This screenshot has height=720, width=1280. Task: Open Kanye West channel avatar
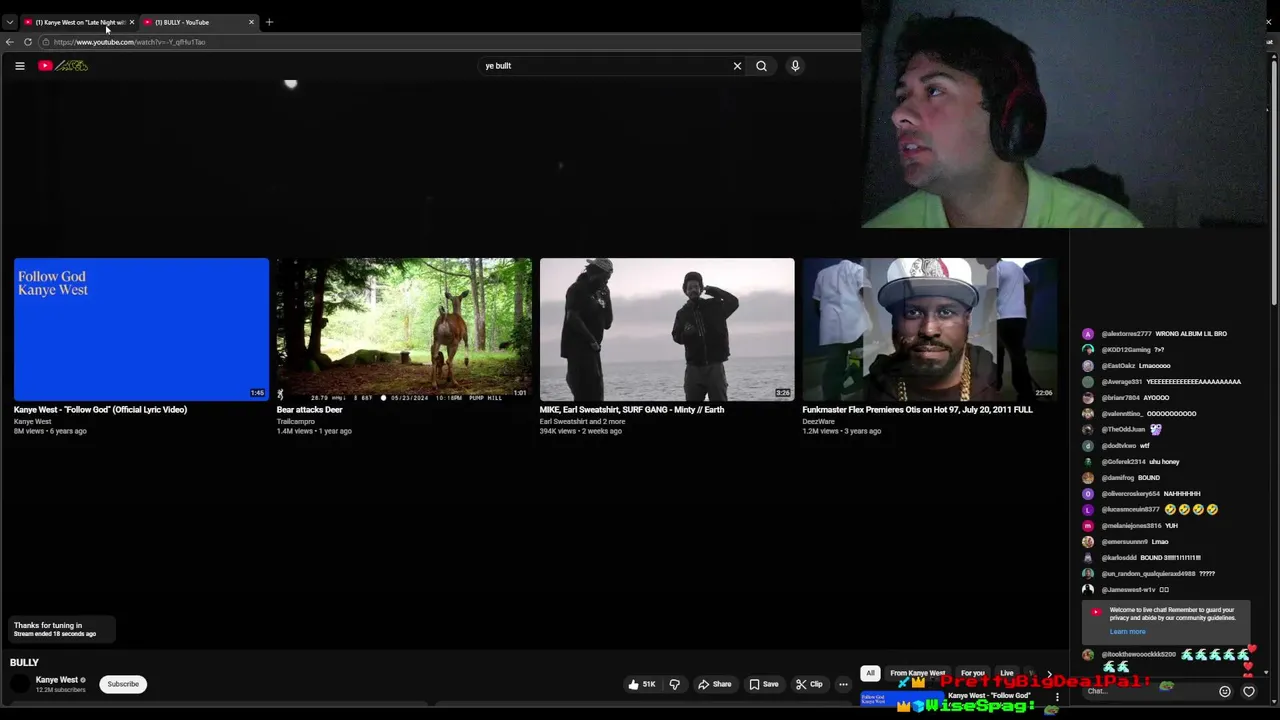[20, 684]
